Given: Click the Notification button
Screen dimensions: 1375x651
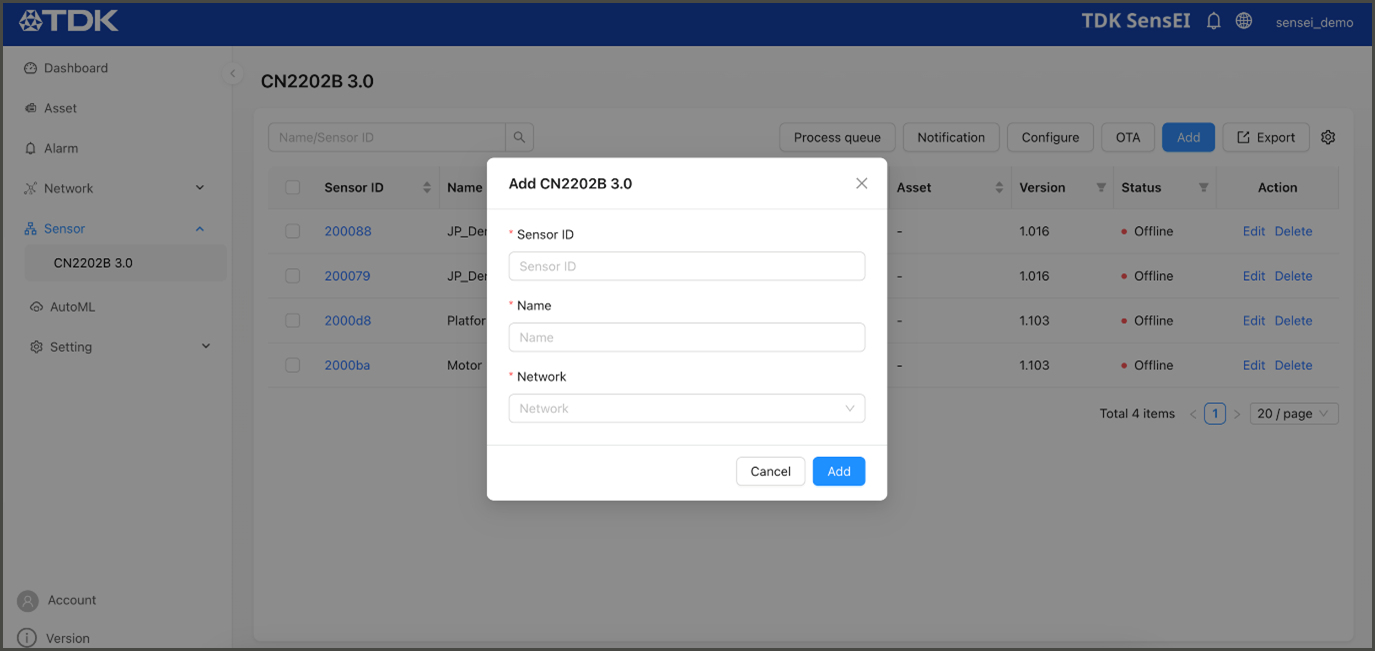Looking at the screenshot, I should tap(951, 137).
